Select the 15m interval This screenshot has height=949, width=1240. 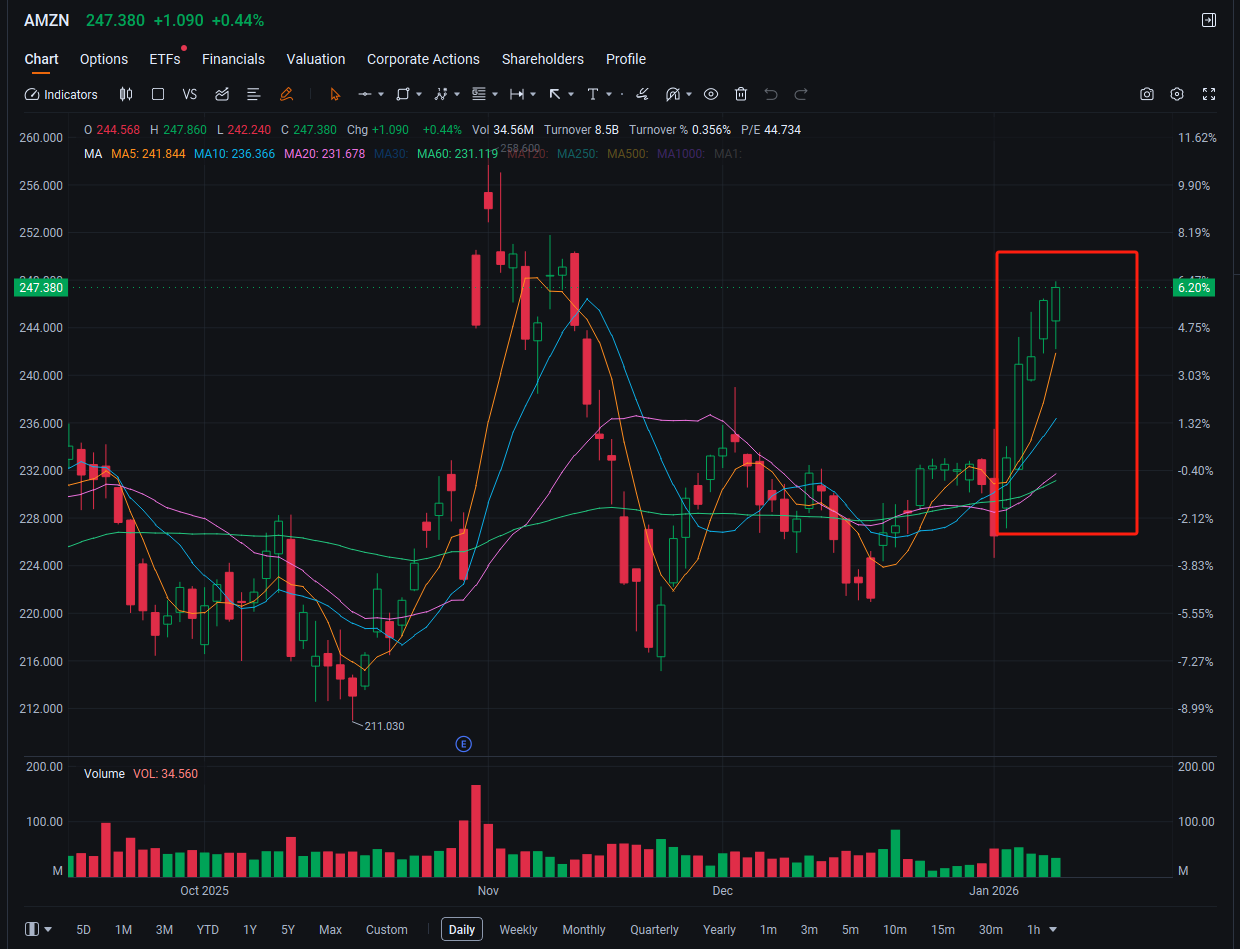pos(942,930)
